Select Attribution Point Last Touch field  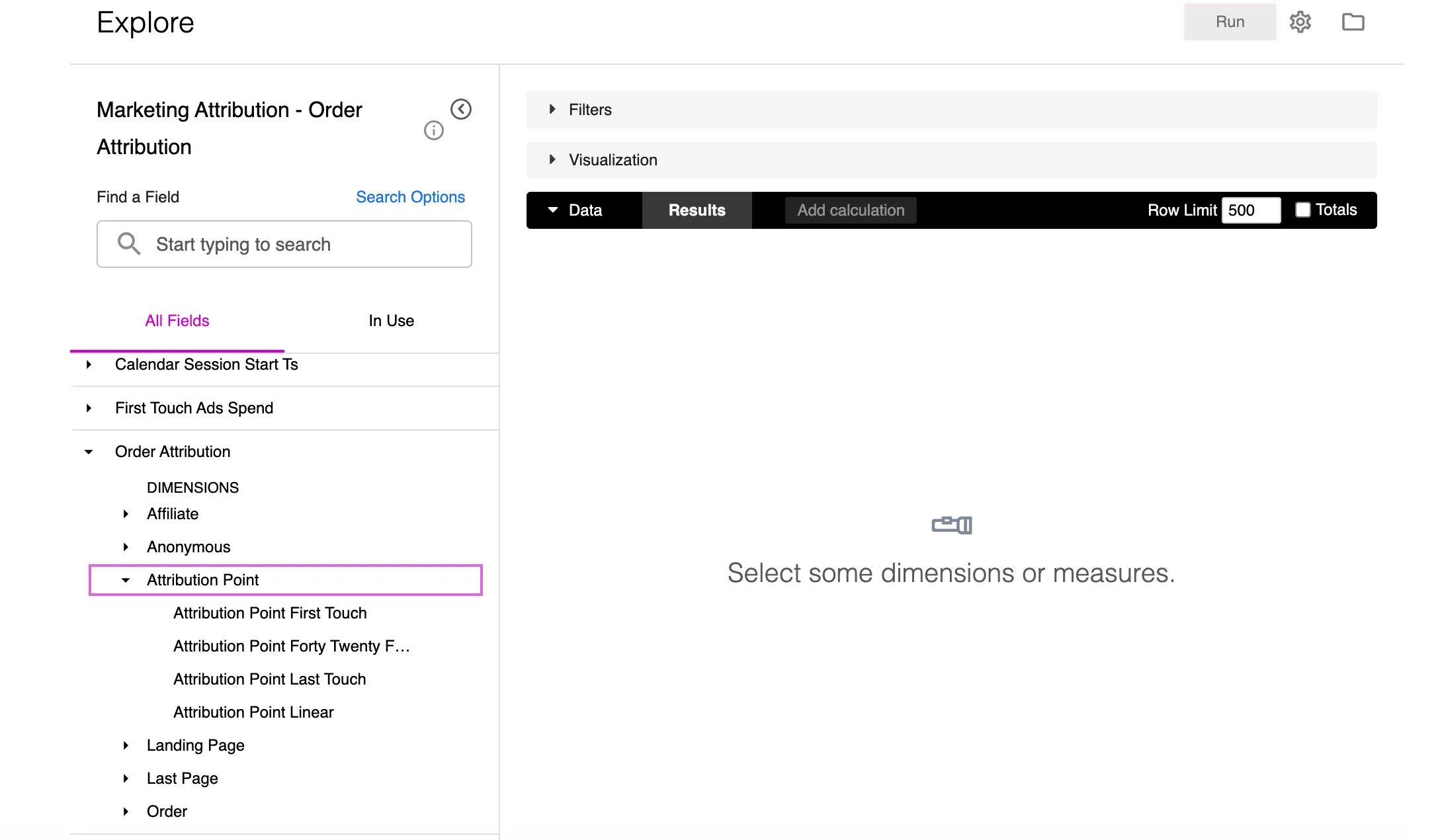click(269, 679)
